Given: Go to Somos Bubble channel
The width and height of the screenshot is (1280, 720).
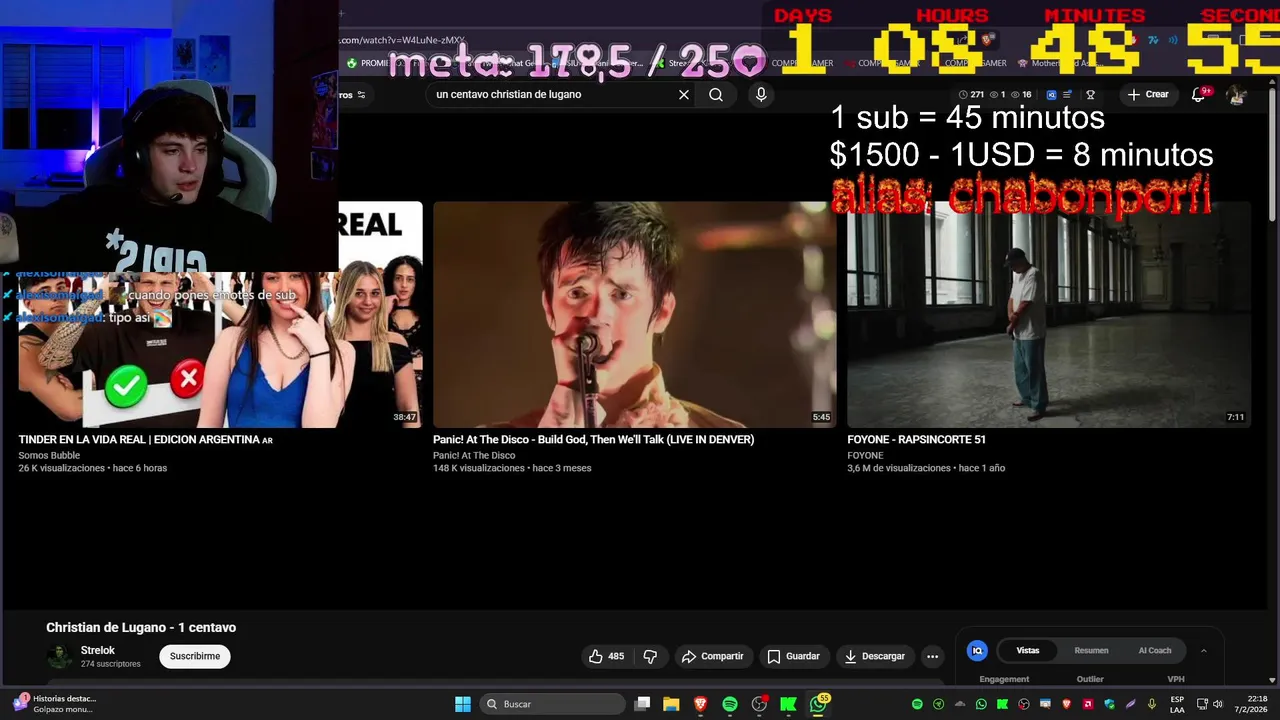Looking at the screenshot, I should pyautogui.click(x=49, y=456).
